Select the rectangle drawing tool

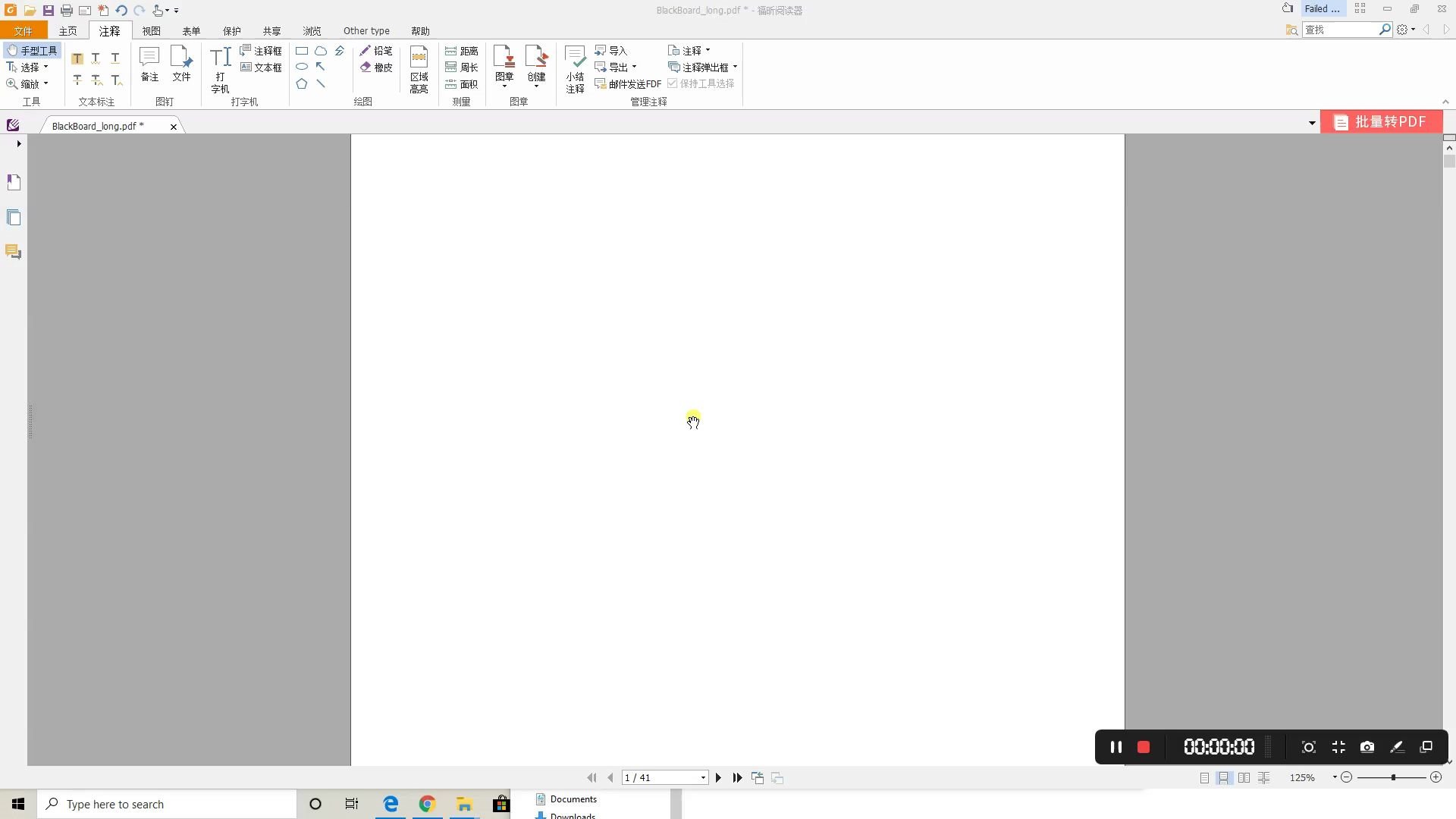tap(302, 51)
